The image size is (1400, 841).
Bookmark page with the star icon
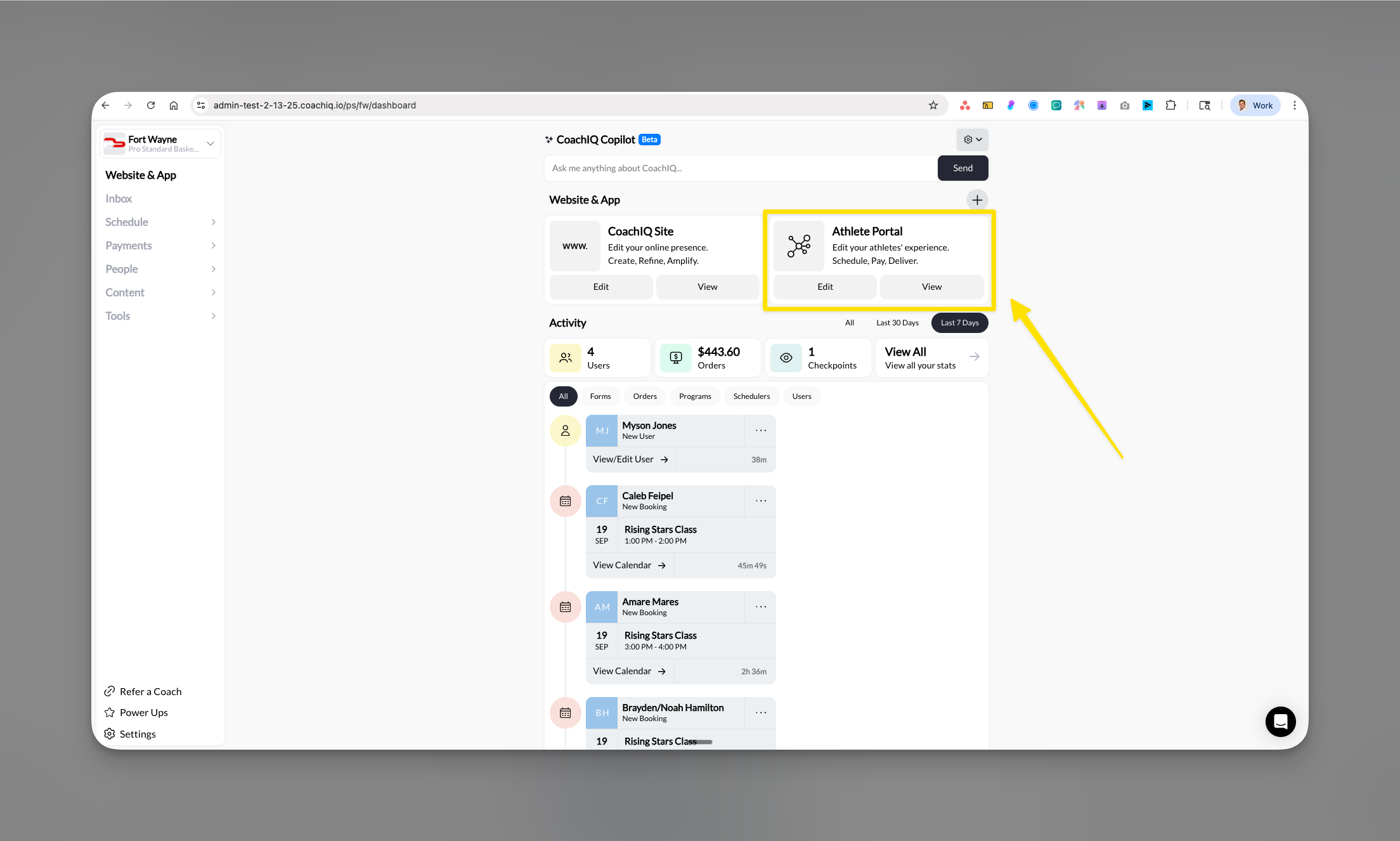click(933, 105)
